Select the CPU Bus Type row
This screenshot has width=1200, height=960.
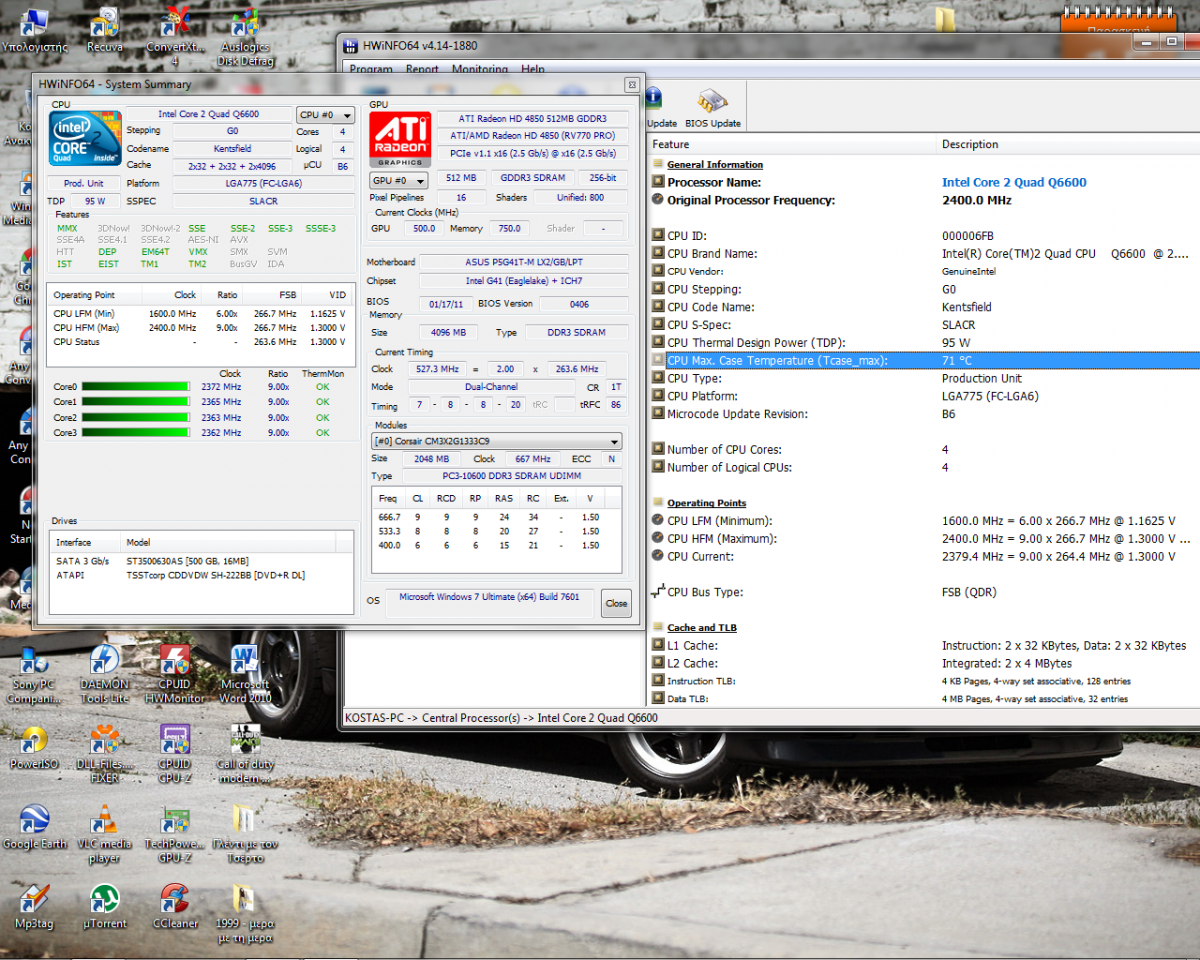(924, 592)
